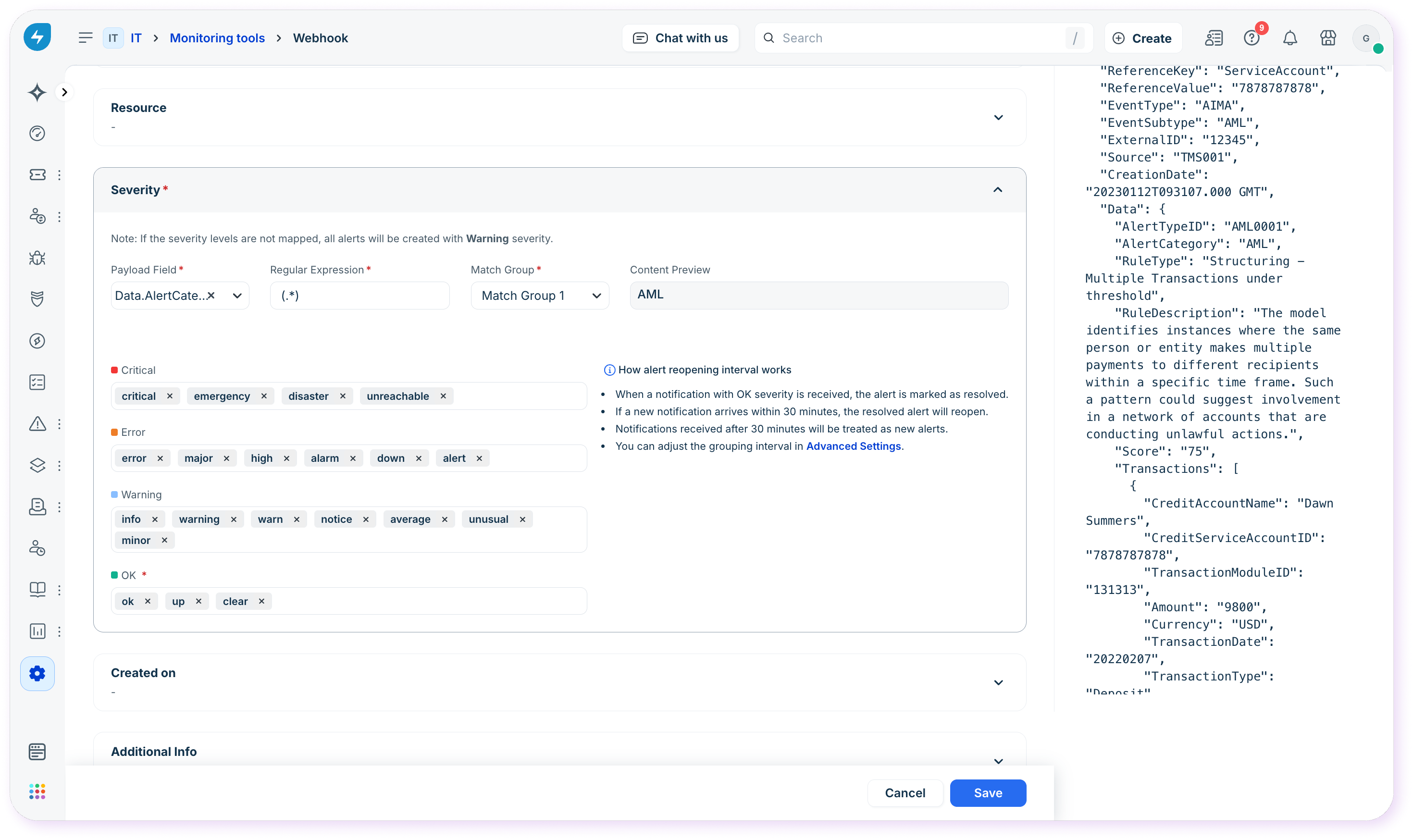The height and width of the screenshot is (840, 1413).
Task: Remove the 'clear' tag from OK
Action: 261,601
